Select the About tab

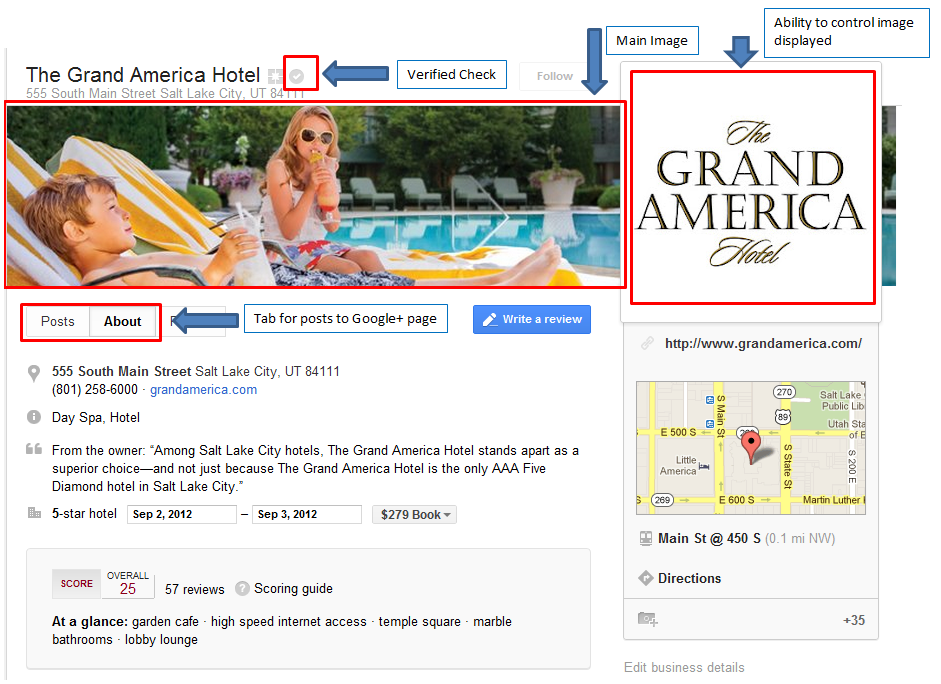click(x=123, y=322)
